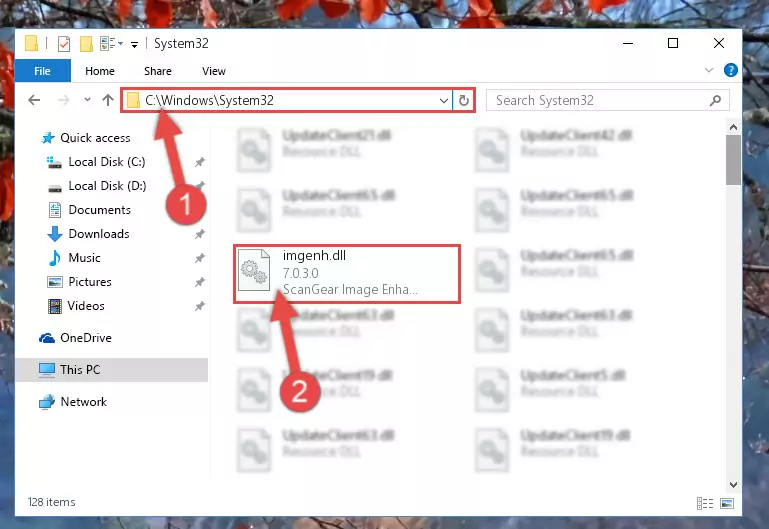
Task: Maximize the System32 window
Action: coord(673,44)
